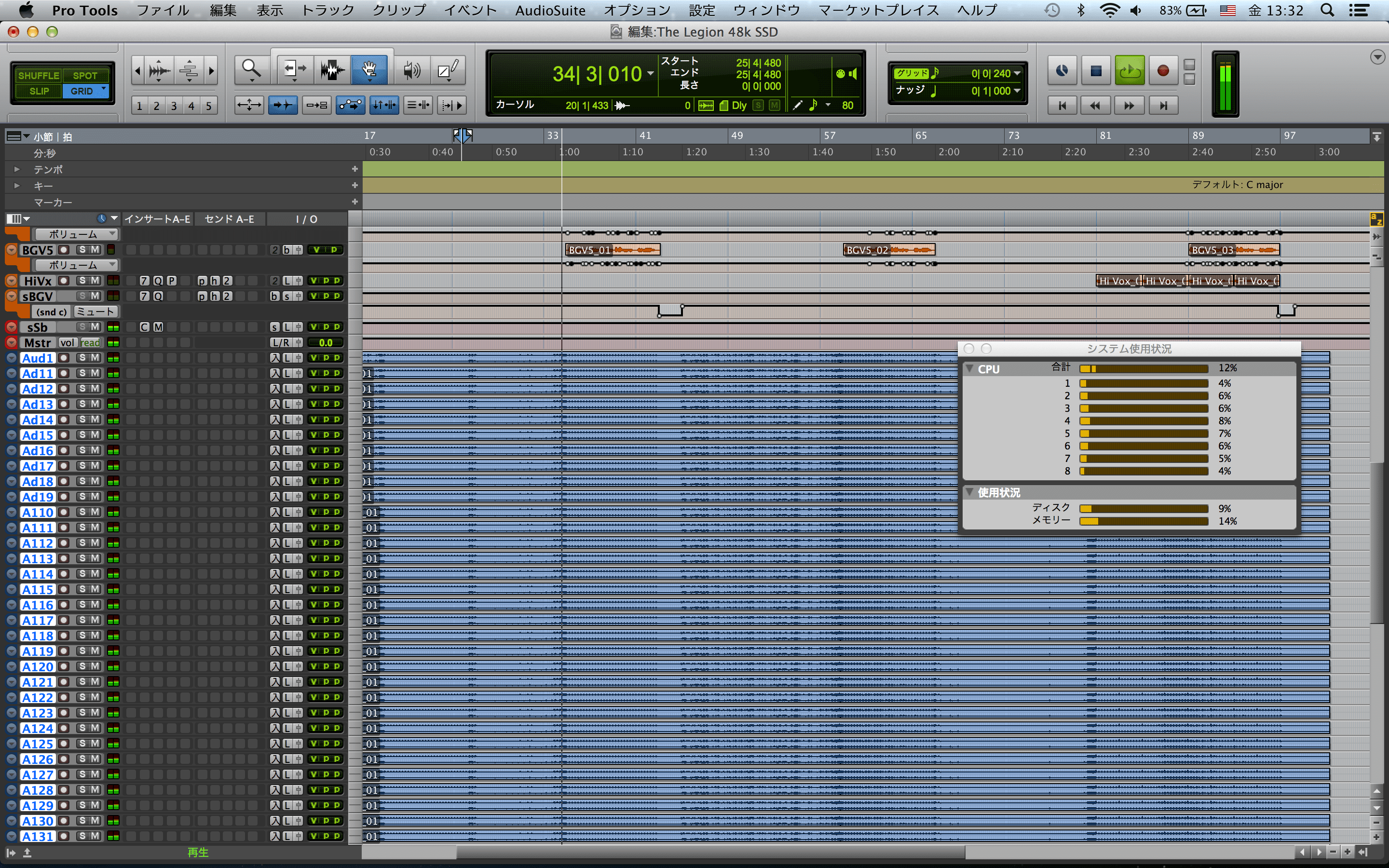Click the Stop transport button
The height and width of the screenshot is (868, 1389).
1096,70
